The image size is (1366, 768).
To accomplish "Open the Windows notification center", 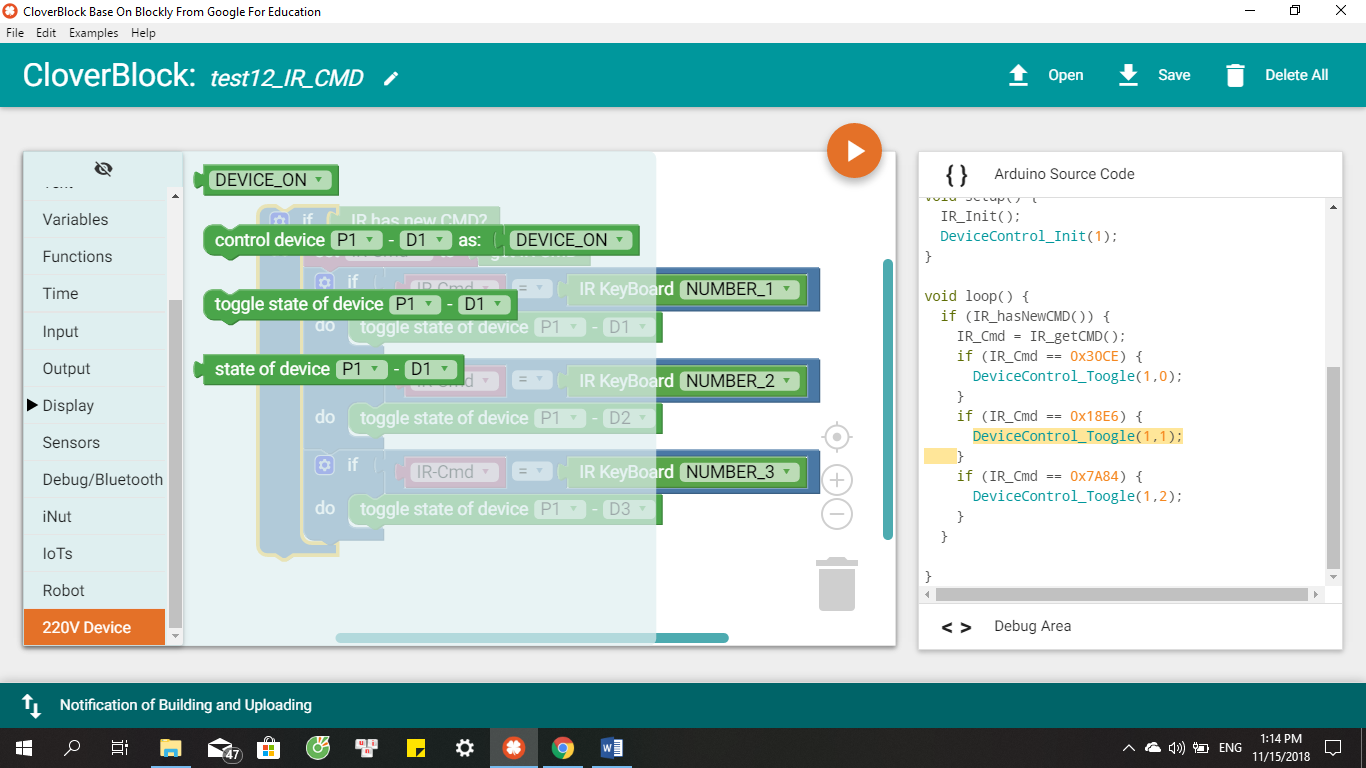I will [x=1333, y=748].
